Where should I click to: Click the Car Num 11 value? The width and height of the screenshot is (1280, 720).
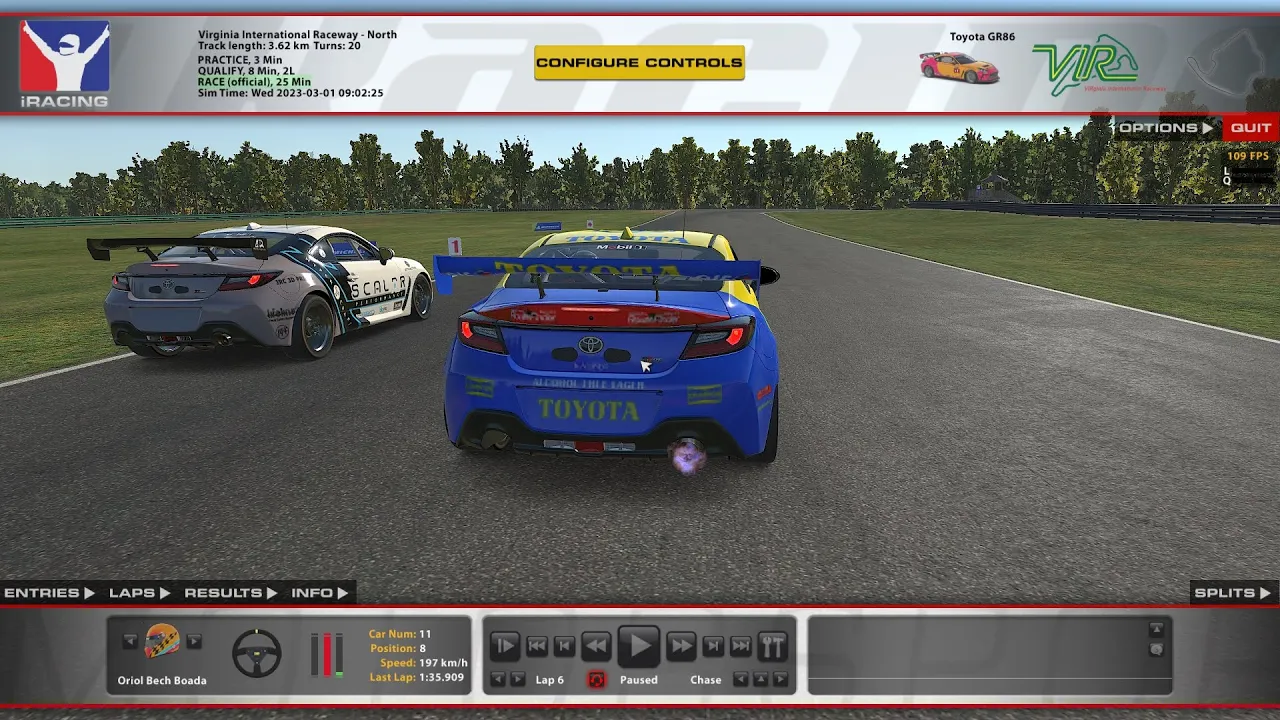tap(425, 634)
